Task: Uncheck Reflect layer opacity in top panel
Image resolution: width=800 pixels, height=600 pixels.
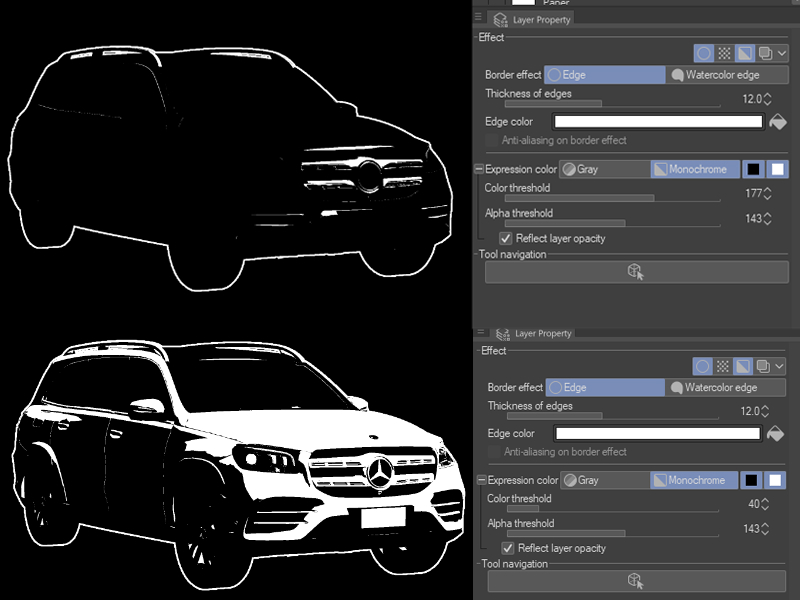Action: click(506, 239)
